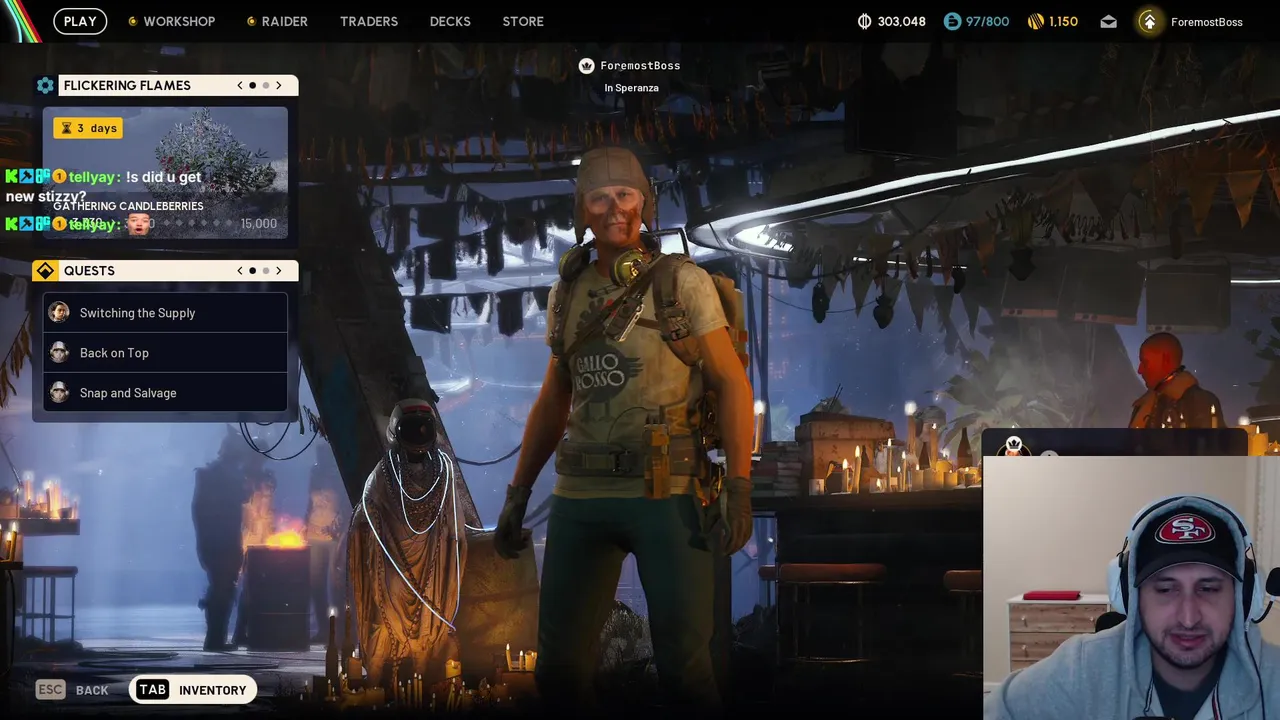Go to previous Flickering Flames page

[240, 85]
